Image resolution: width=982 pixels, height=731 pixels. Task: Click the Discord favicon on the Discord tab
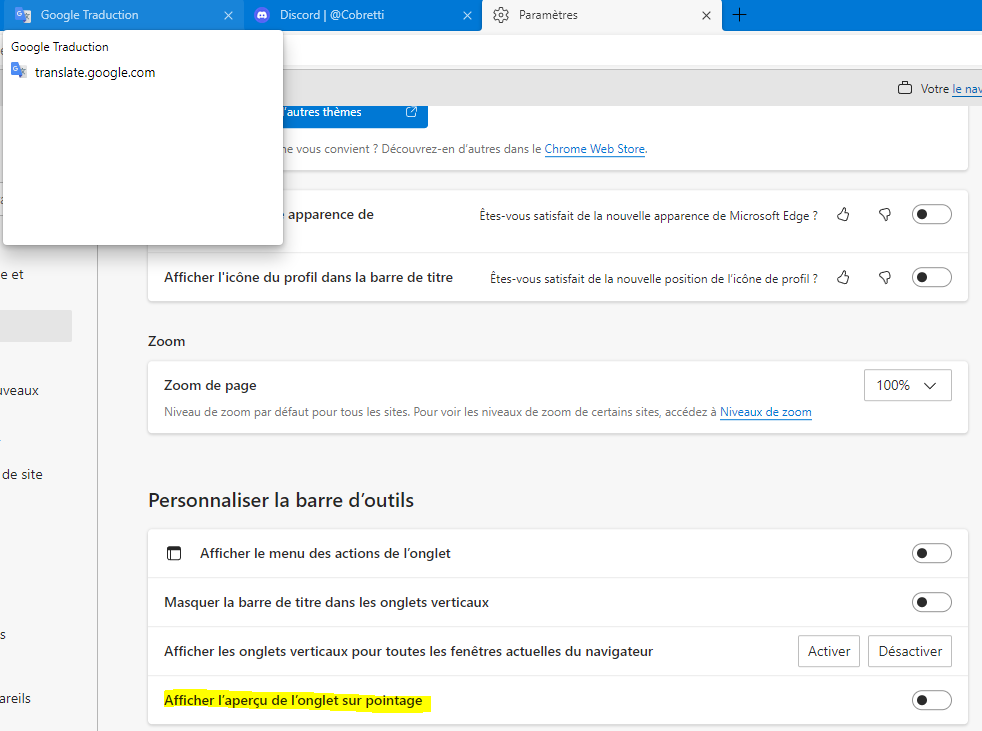point(261,15)
